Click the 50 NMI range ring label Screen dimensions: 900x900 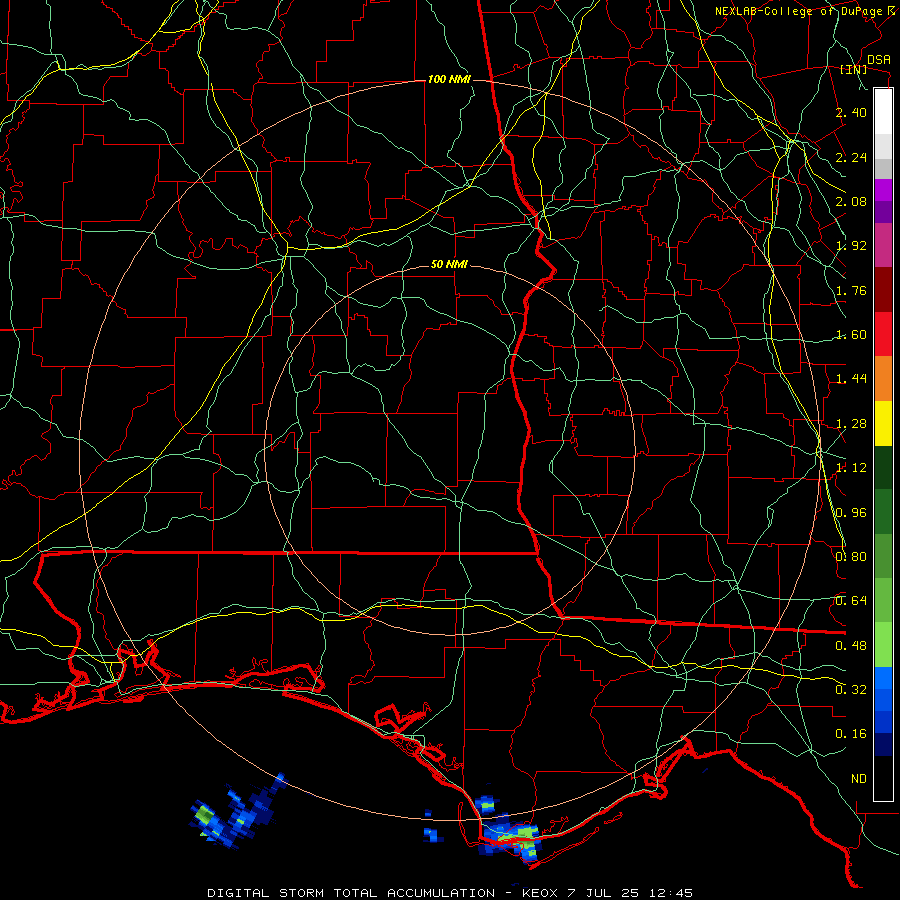click(449, 265)
